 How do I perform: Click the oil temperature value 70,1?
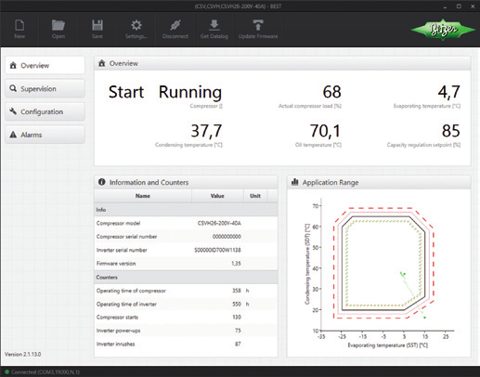pos(326,131)
